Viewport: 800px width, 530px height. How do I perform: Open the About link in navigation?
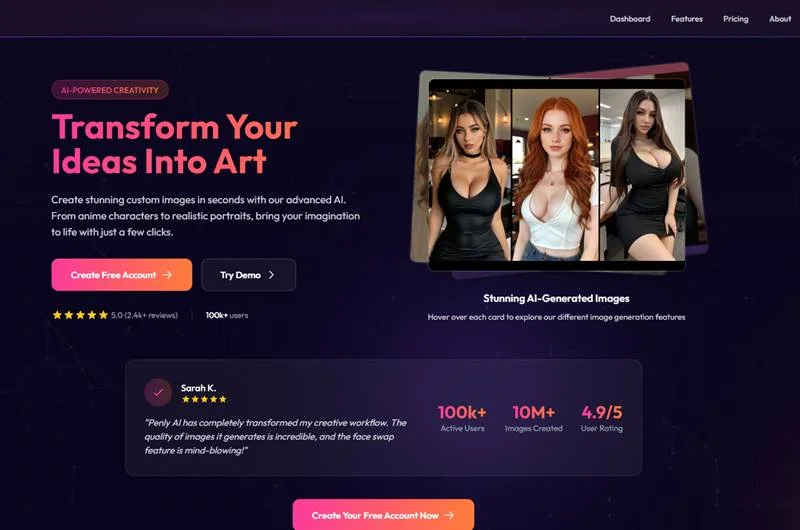[780, 19]
